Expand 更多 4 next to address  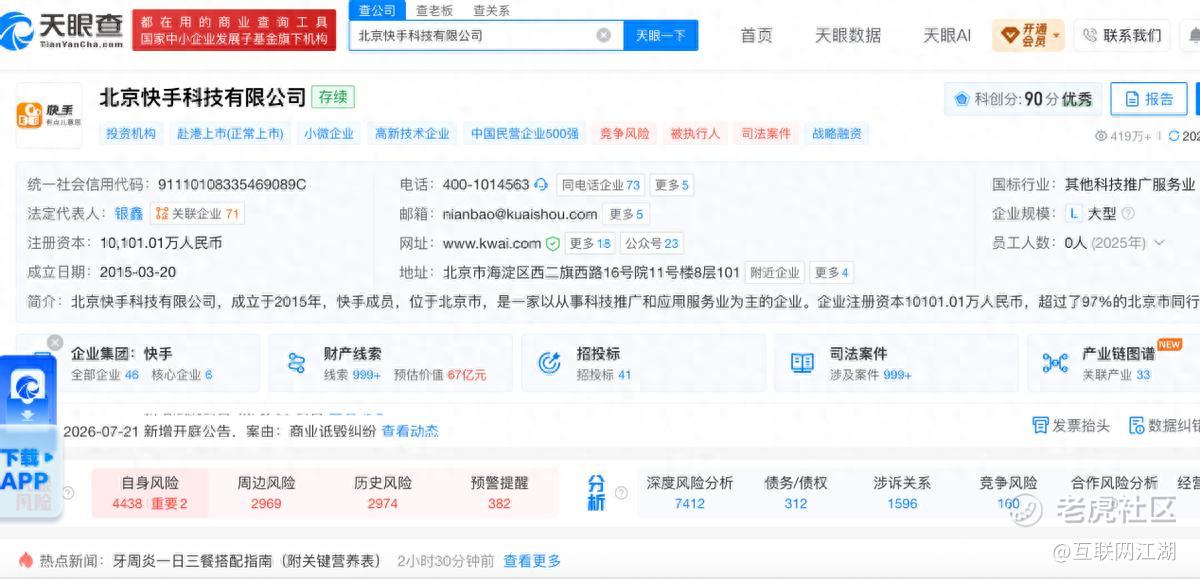pos(830,272)
